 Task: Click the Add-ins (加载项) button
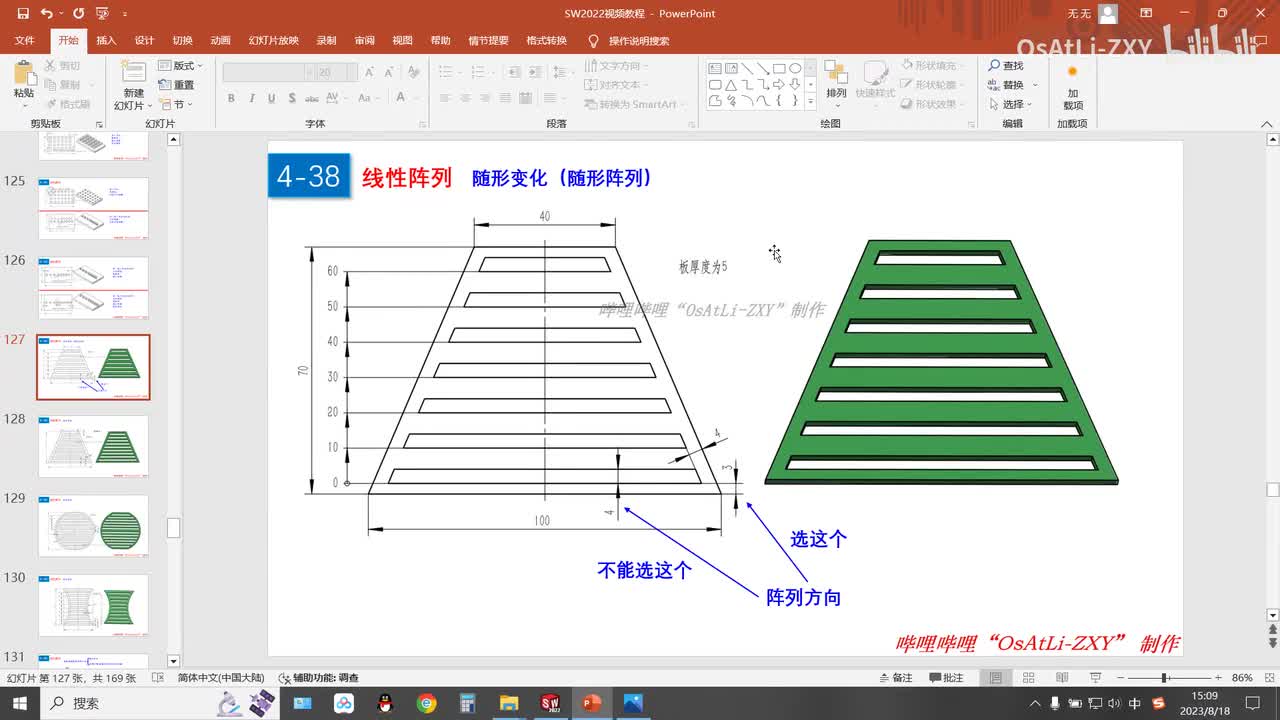(1072, 88)
